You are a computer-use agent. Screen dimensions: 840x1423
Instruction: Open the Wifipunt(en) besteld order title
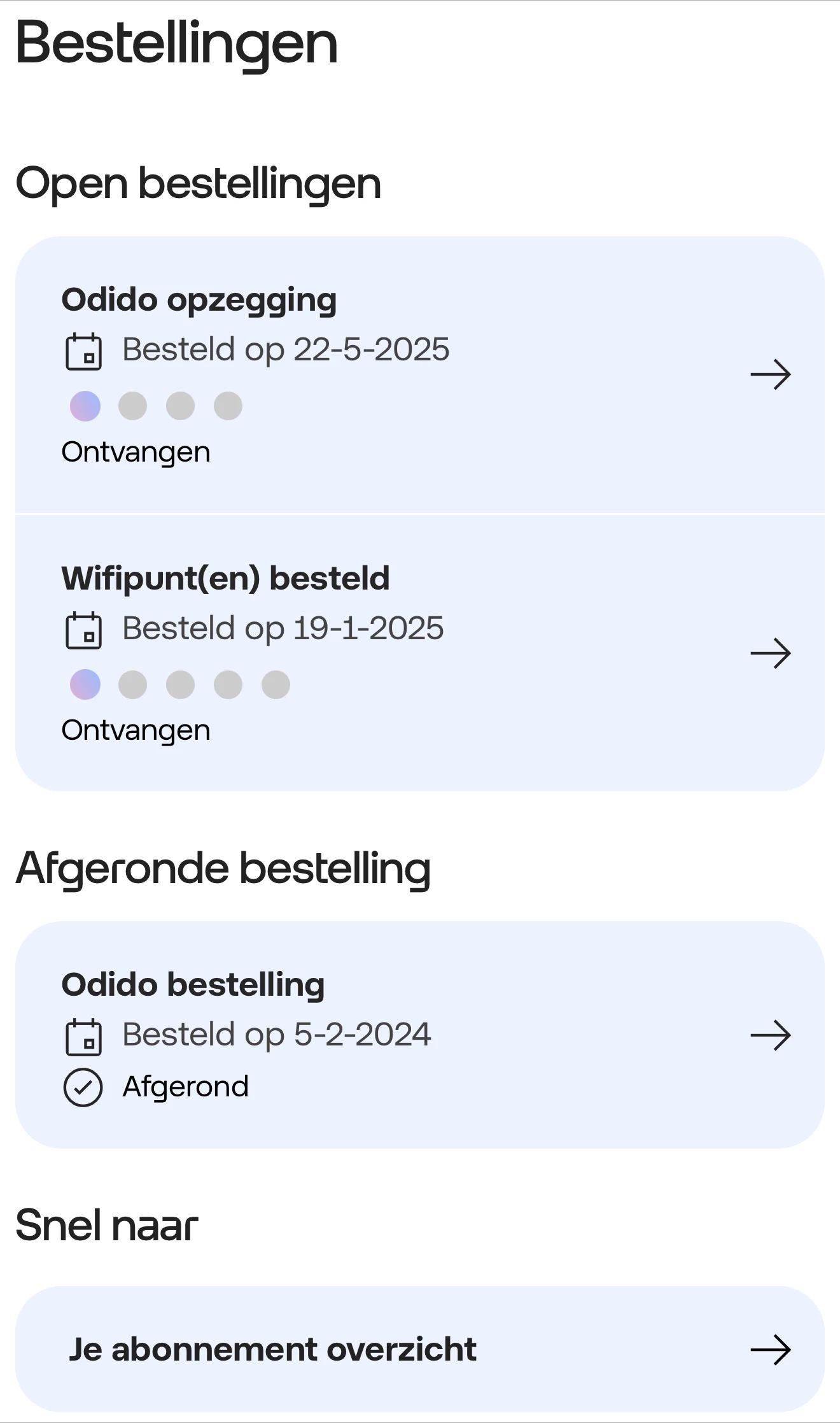tap(225, 578)
